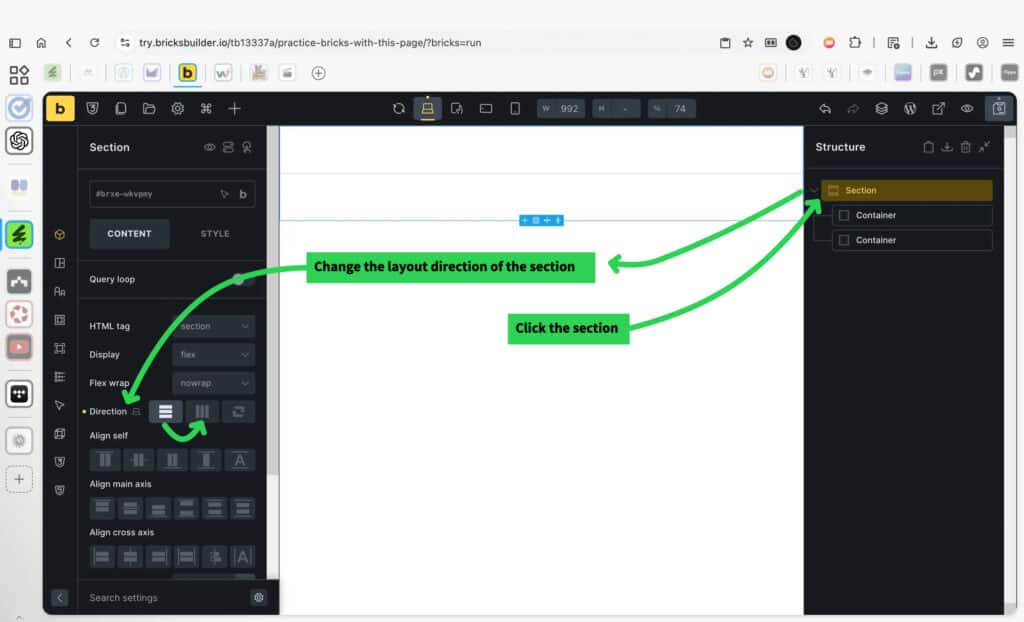This screenshot has height=622, width=1024.
Task: Switch to the STYLE tab
Action: coord(215,234)
